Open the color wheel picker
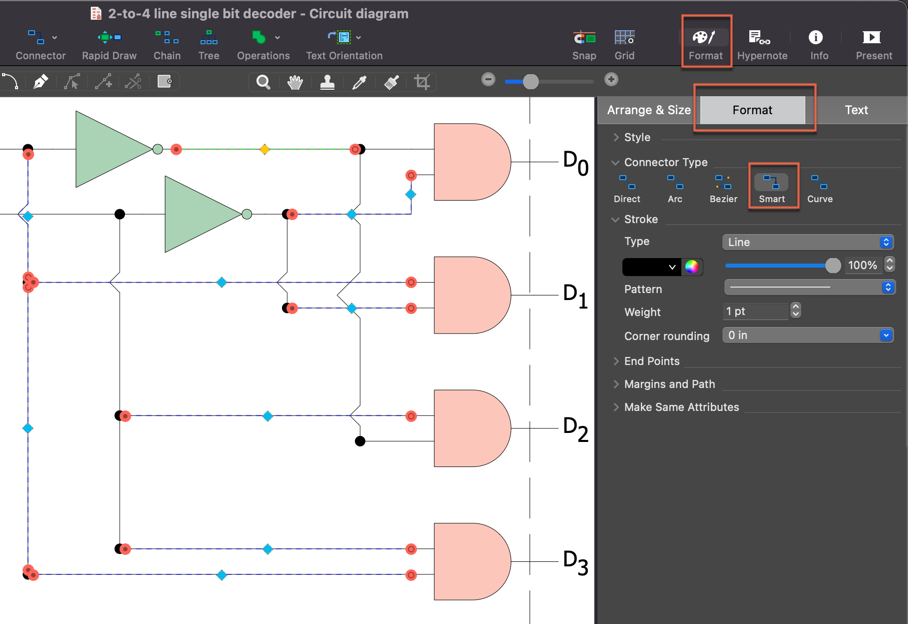Image resolution: width=908 pixels, height=624 pixels. point(691,267)
